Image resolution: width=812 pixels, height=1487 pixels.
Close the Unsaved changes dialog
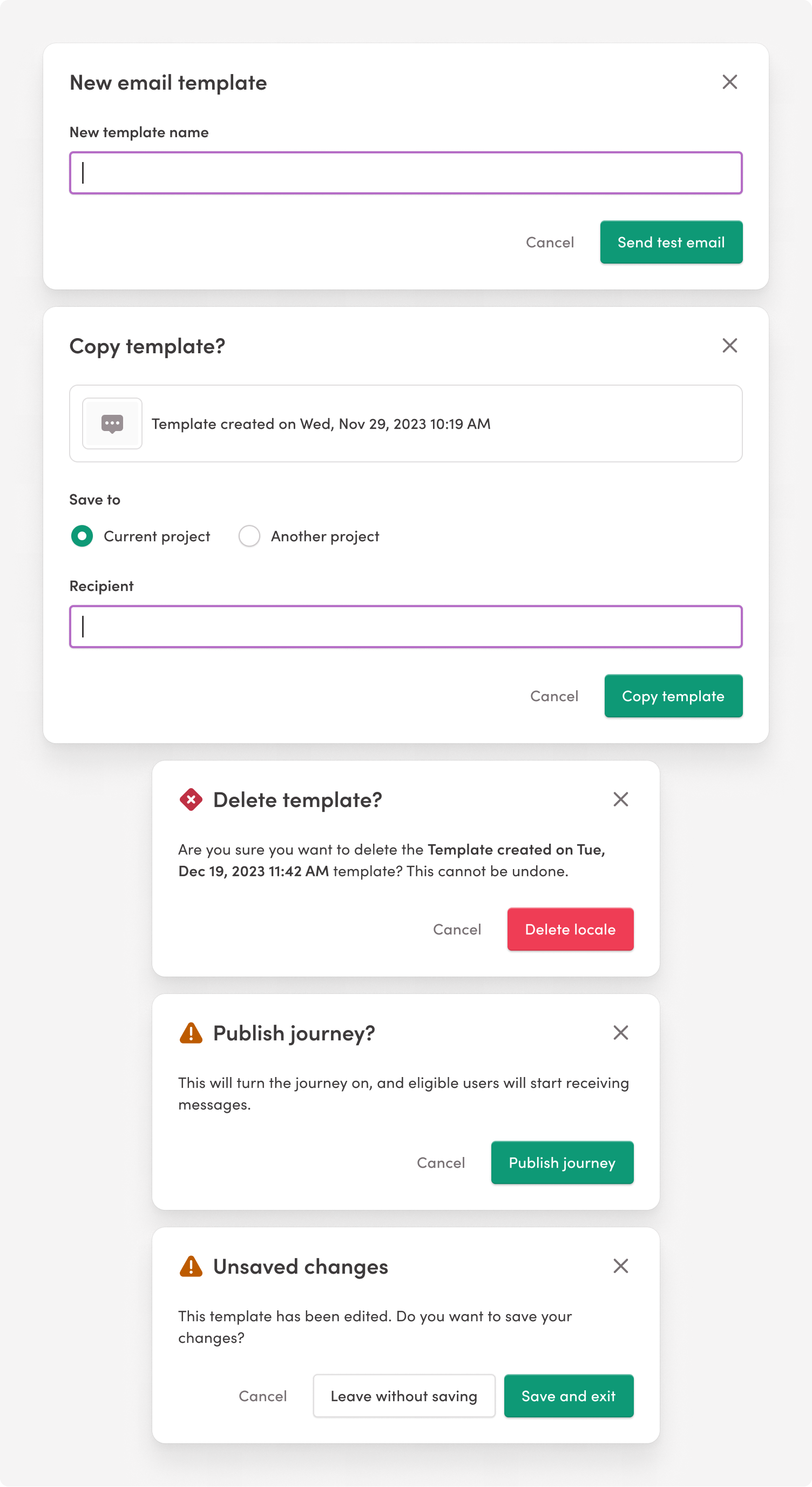620,1266
